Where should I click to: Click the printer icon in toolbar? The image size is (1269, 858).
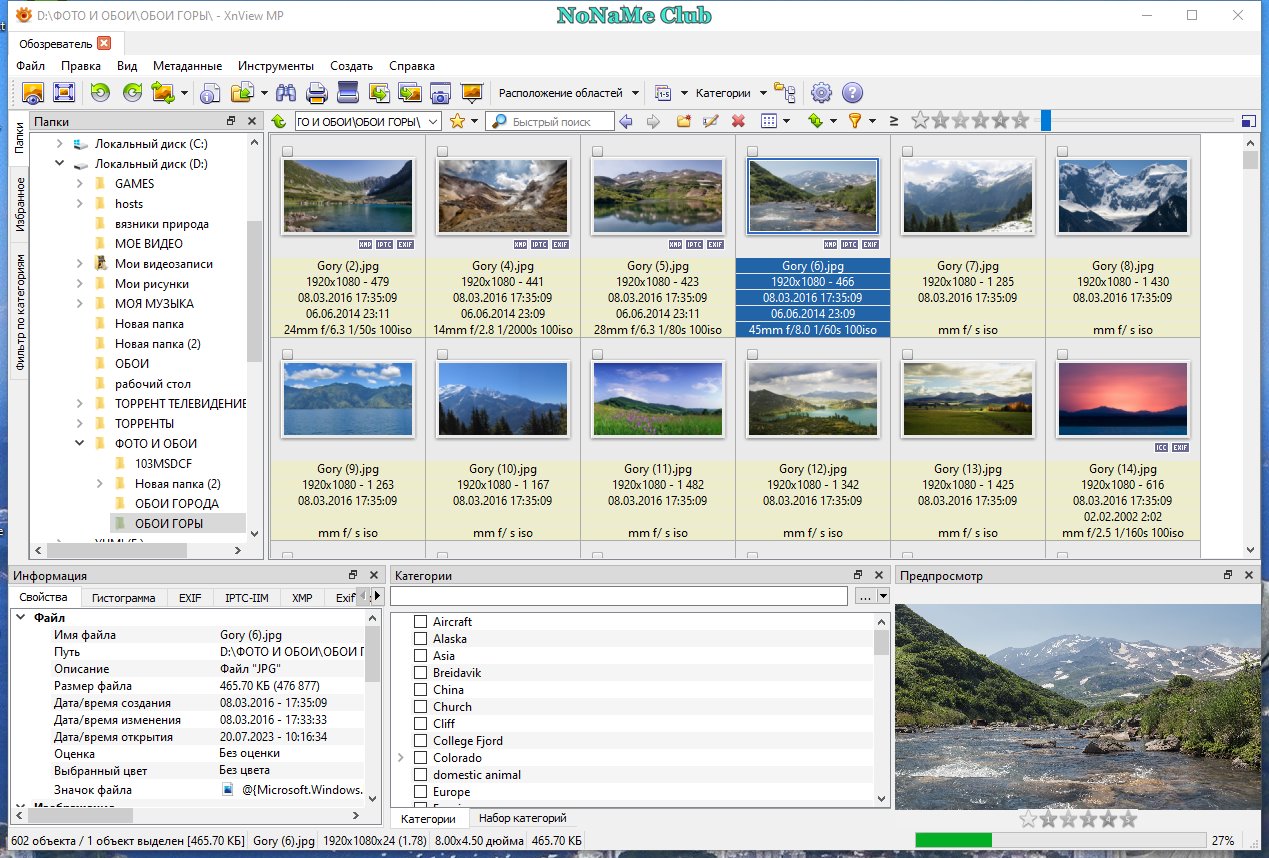point(317,93)
